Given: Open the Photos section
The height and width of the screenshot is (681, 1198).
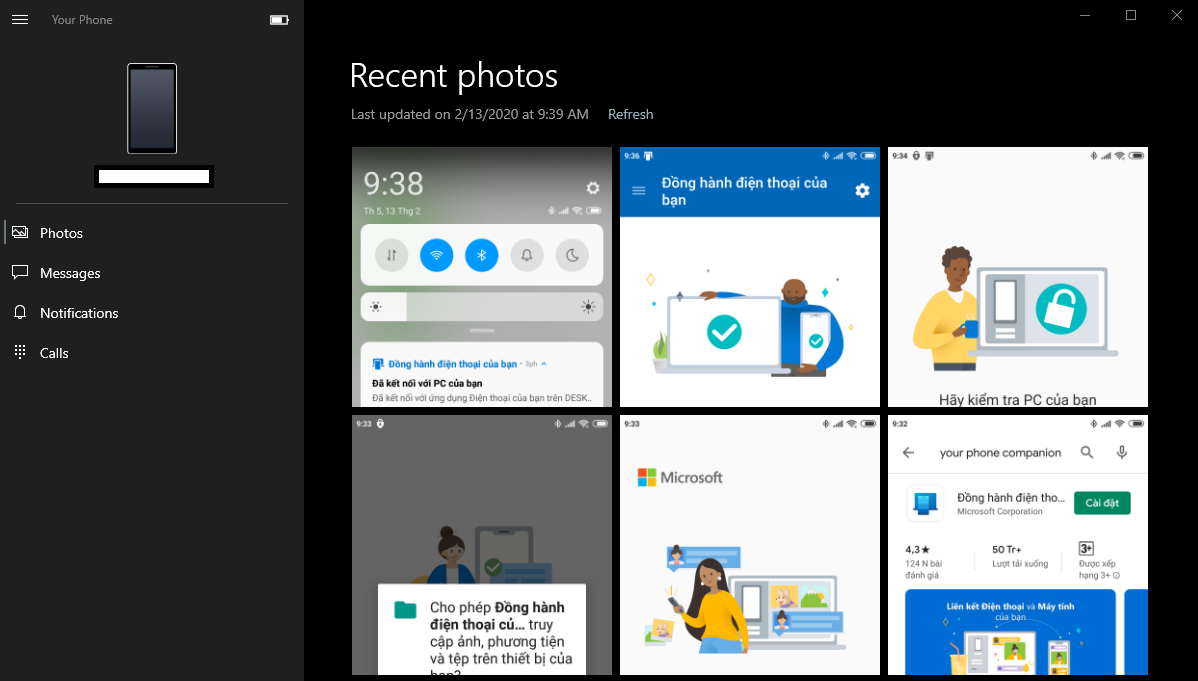Looking at the screenshot, I should coord(152,233).
